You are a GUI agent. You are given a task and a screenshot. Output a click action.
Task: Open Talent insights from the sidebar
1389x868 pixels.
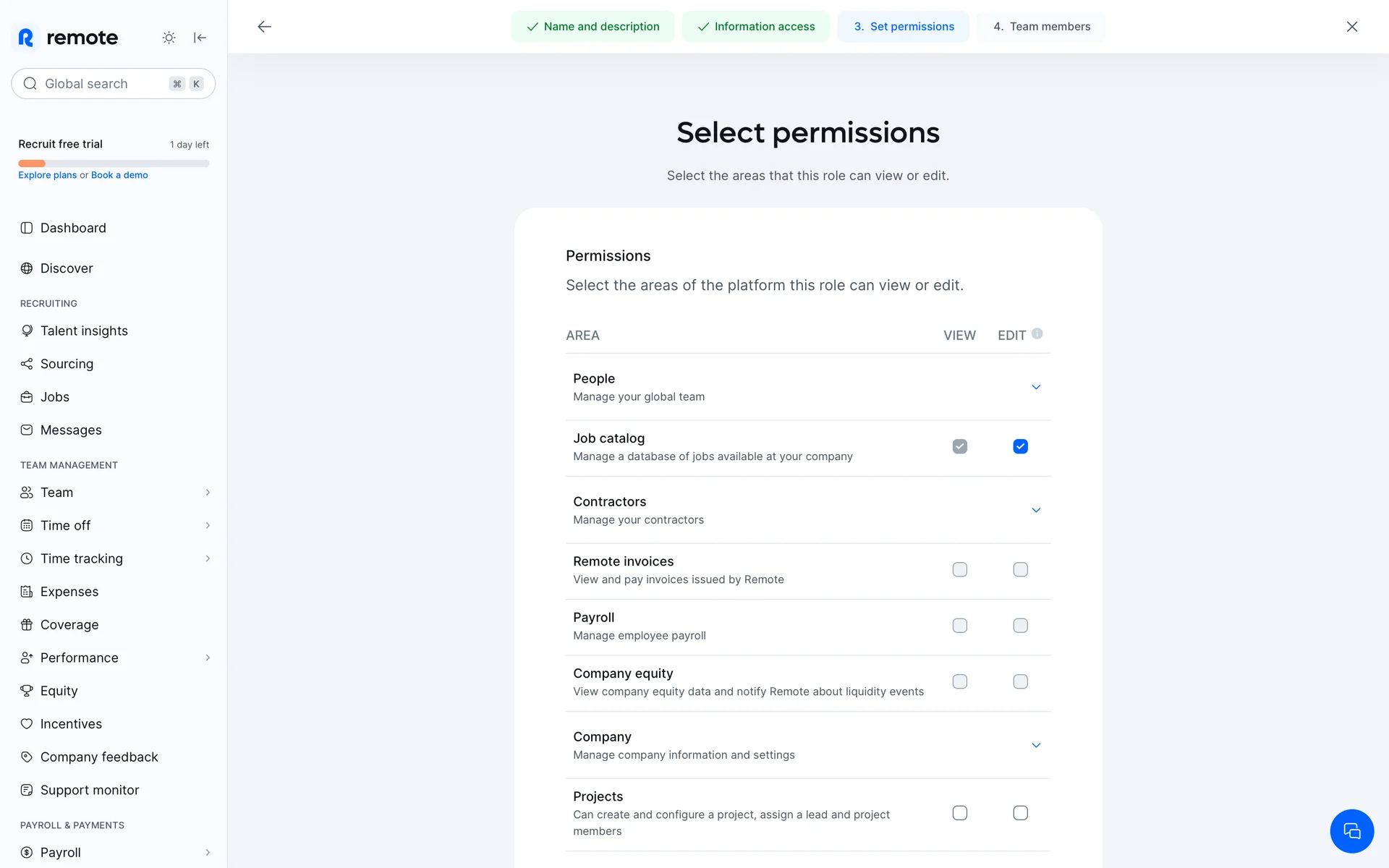[x=84, y=331]
